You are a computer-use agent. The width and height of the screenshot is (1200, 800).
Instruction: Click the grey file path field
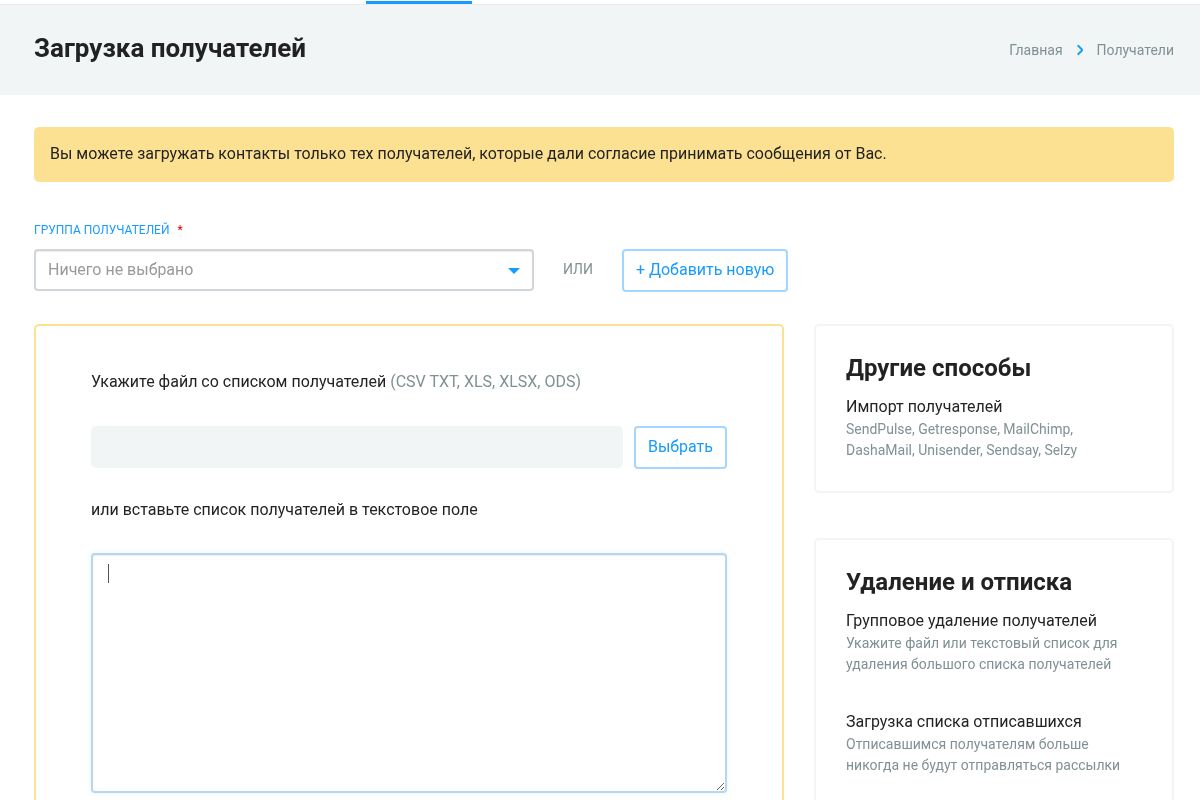(357, 447)
